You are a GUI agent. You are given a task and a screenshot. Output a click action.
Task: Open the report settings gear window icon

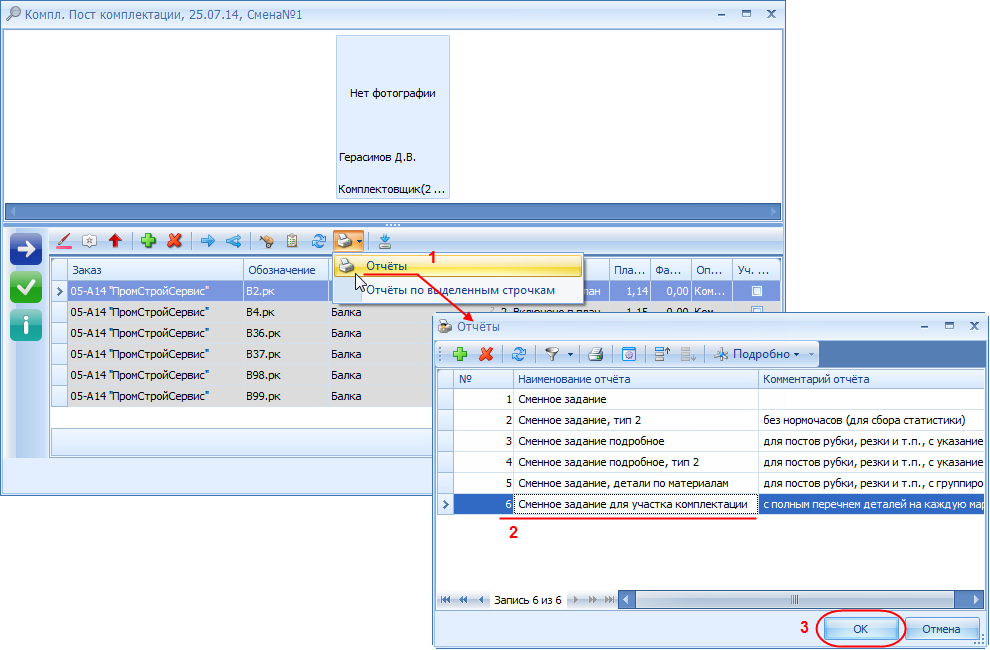629,354
